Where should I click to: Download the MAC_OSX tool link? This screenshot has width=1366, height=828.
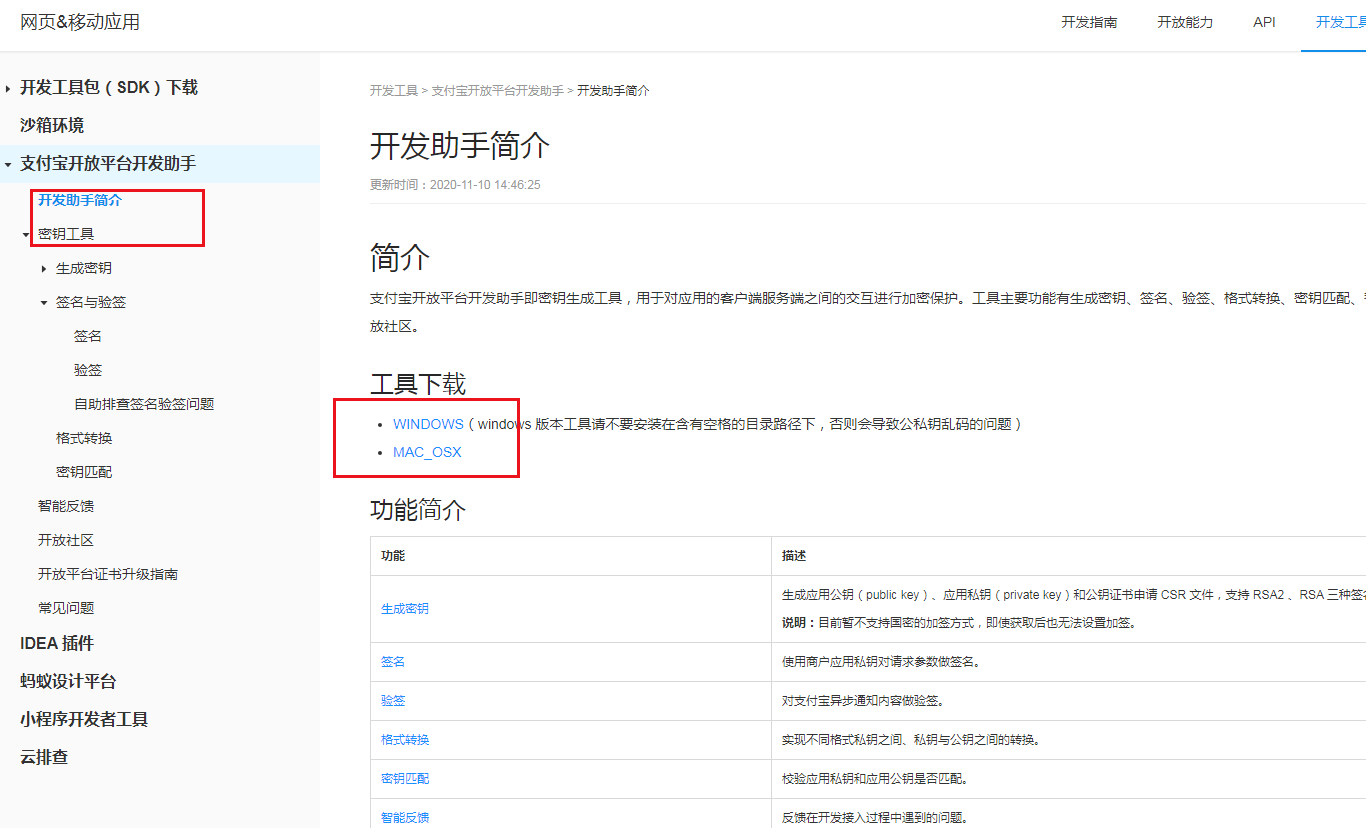tap(427, 452)
